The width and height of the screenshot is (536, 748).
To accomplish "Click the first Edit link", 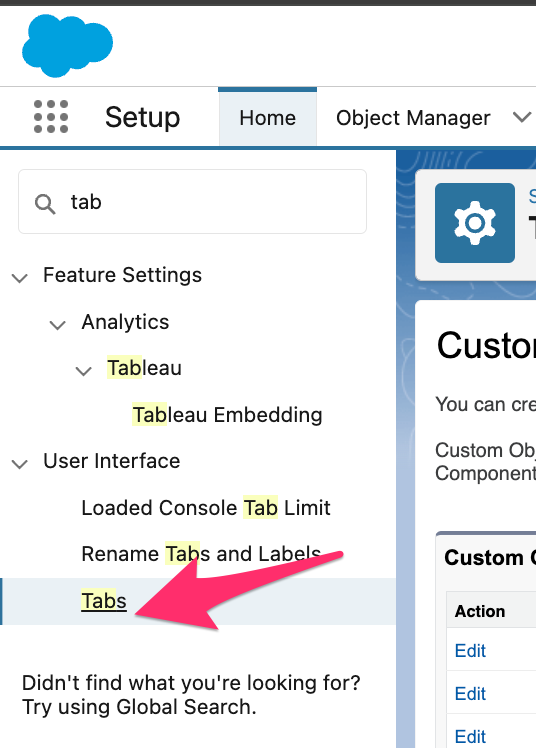I will click(x=470, y=650).
